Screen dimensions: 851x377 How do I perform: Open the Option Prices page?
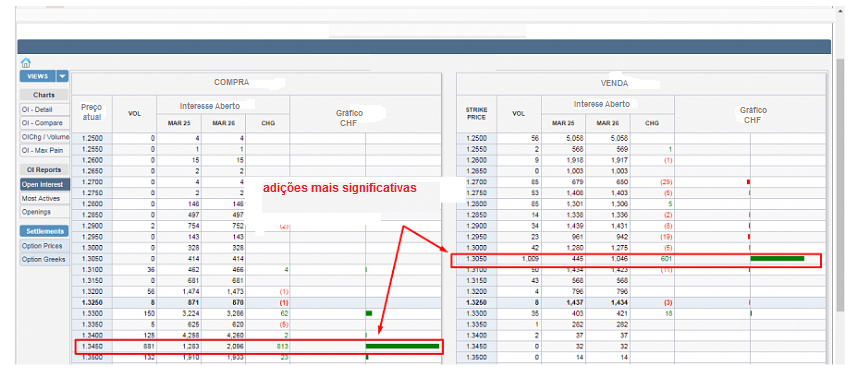(45, 246)
